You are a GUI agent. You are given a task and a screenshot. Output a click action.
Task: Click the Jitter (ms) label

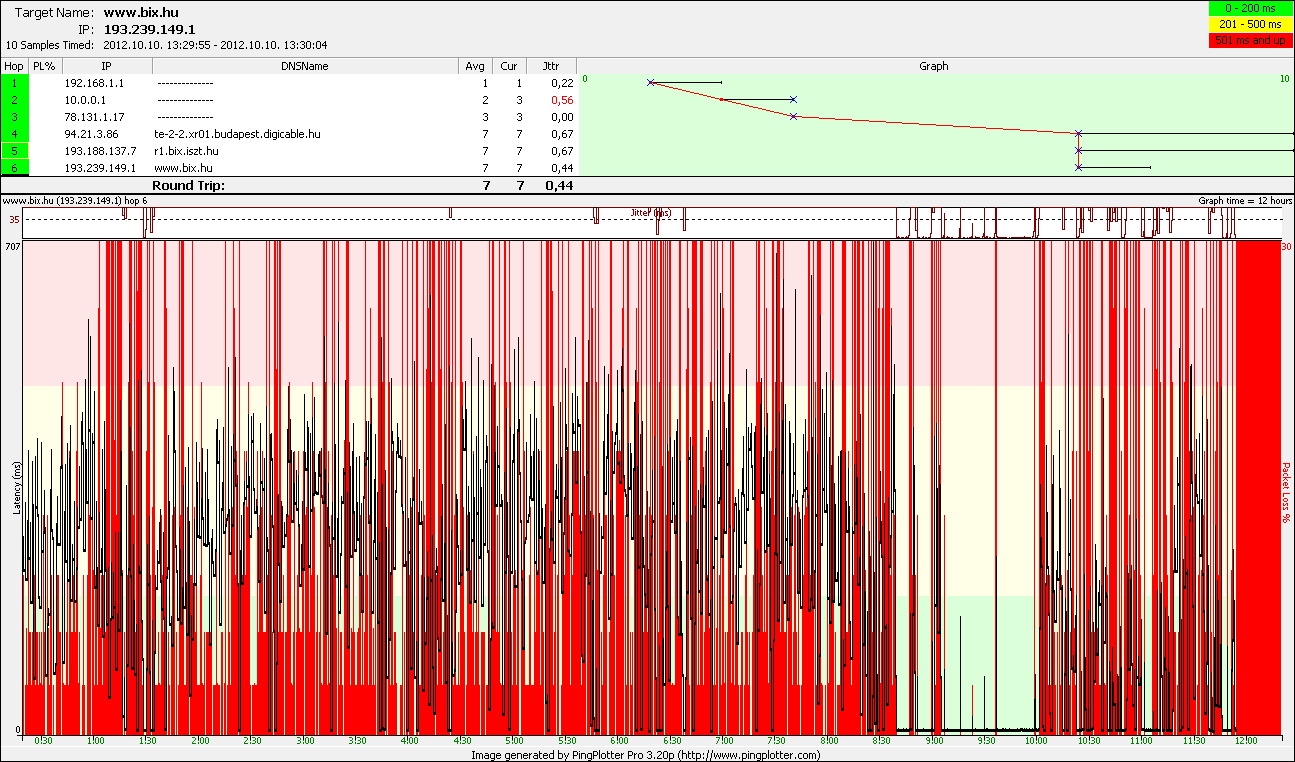coord(651,212)
